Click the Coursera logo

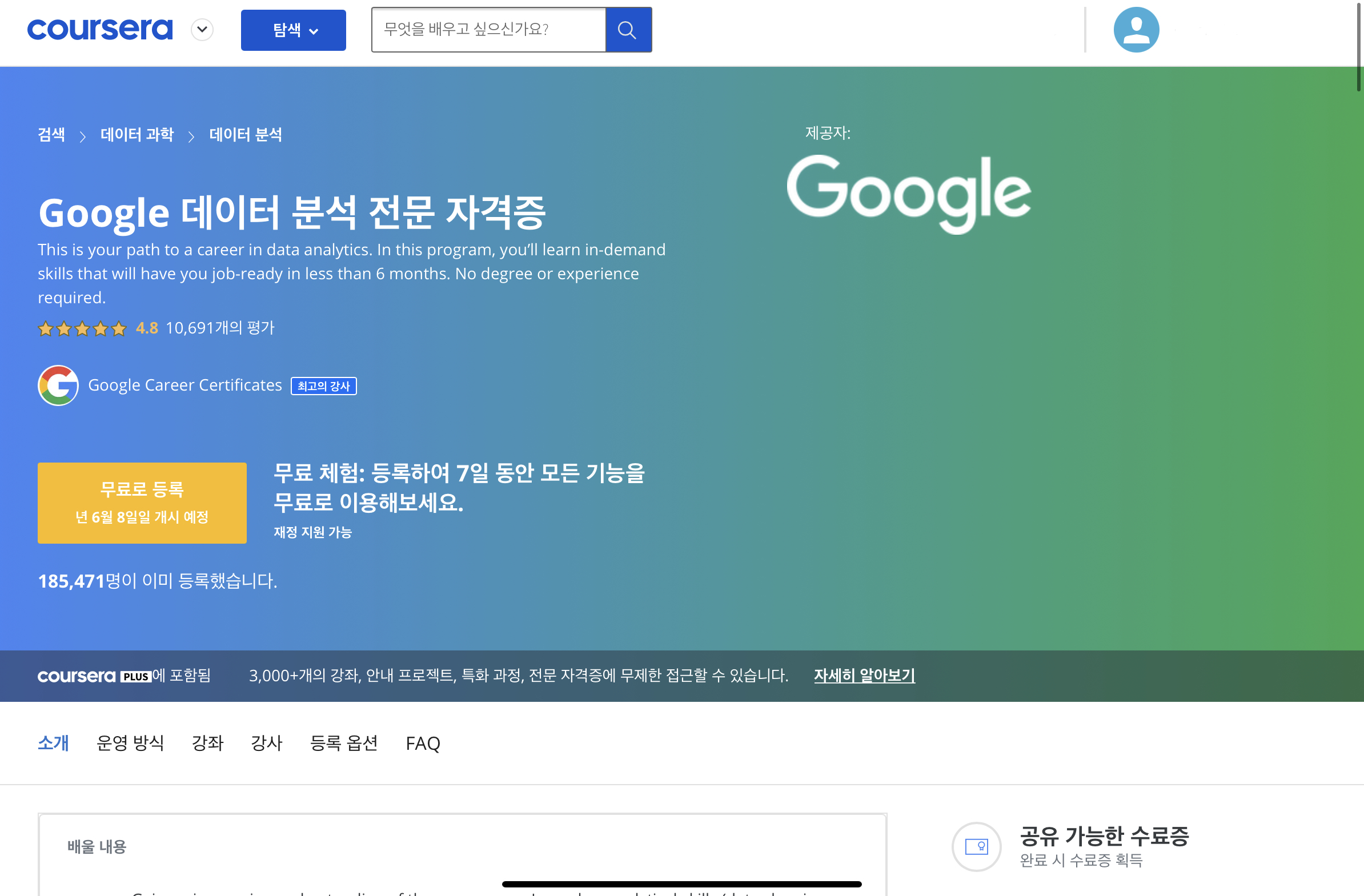(x=100, y=30)
